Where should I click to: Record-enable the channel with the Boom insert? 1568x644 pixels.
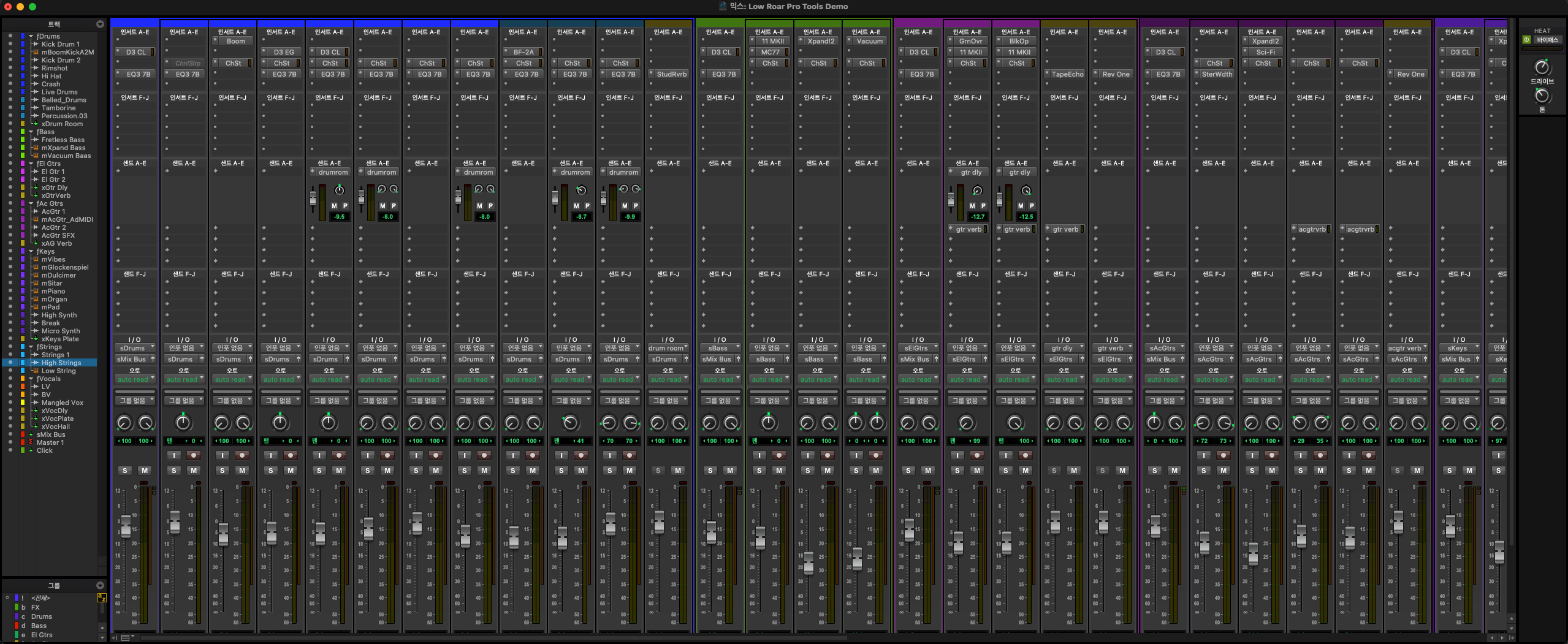(x=242, y=455)
